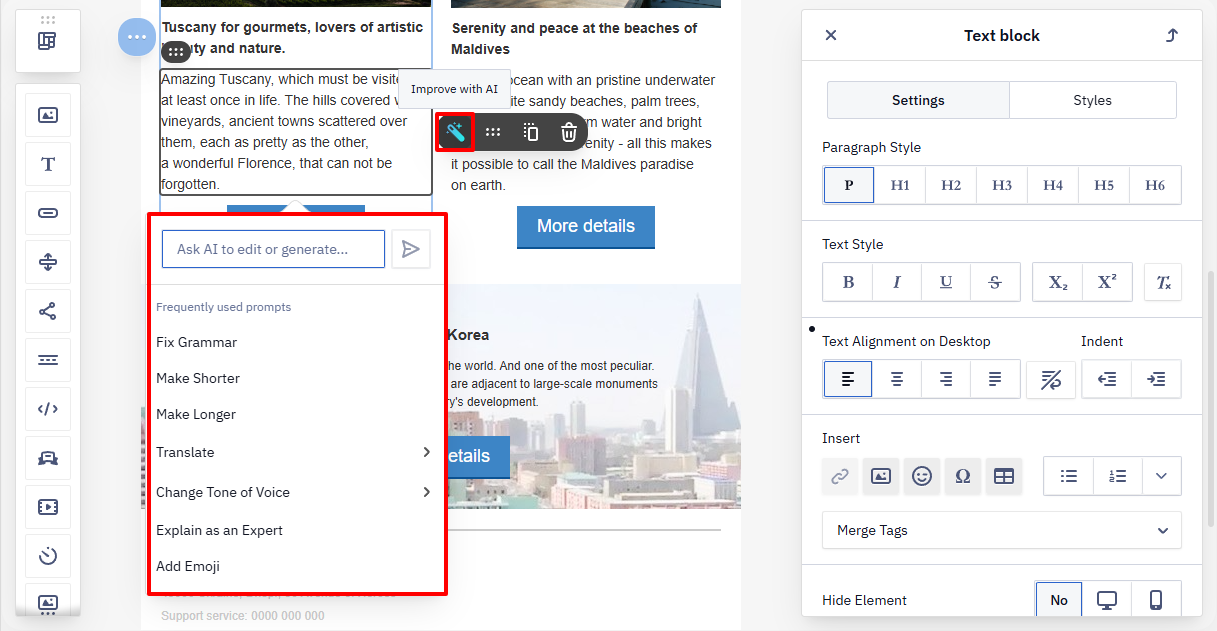This screenshot has width=1217, height=631.
Task: Toggle Strikethrough text style
Action: point(995,282)
